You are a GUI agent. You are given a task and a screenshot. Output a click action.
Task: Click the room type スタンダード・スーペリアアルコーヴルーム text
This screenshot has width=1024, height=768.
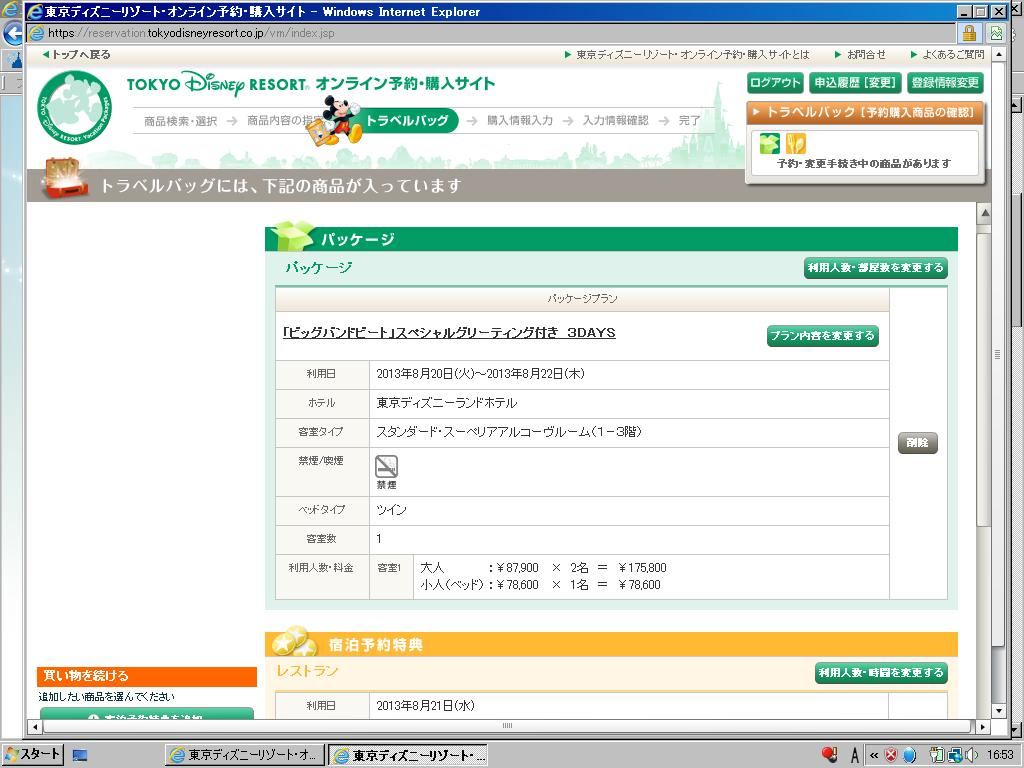[509, 432]
